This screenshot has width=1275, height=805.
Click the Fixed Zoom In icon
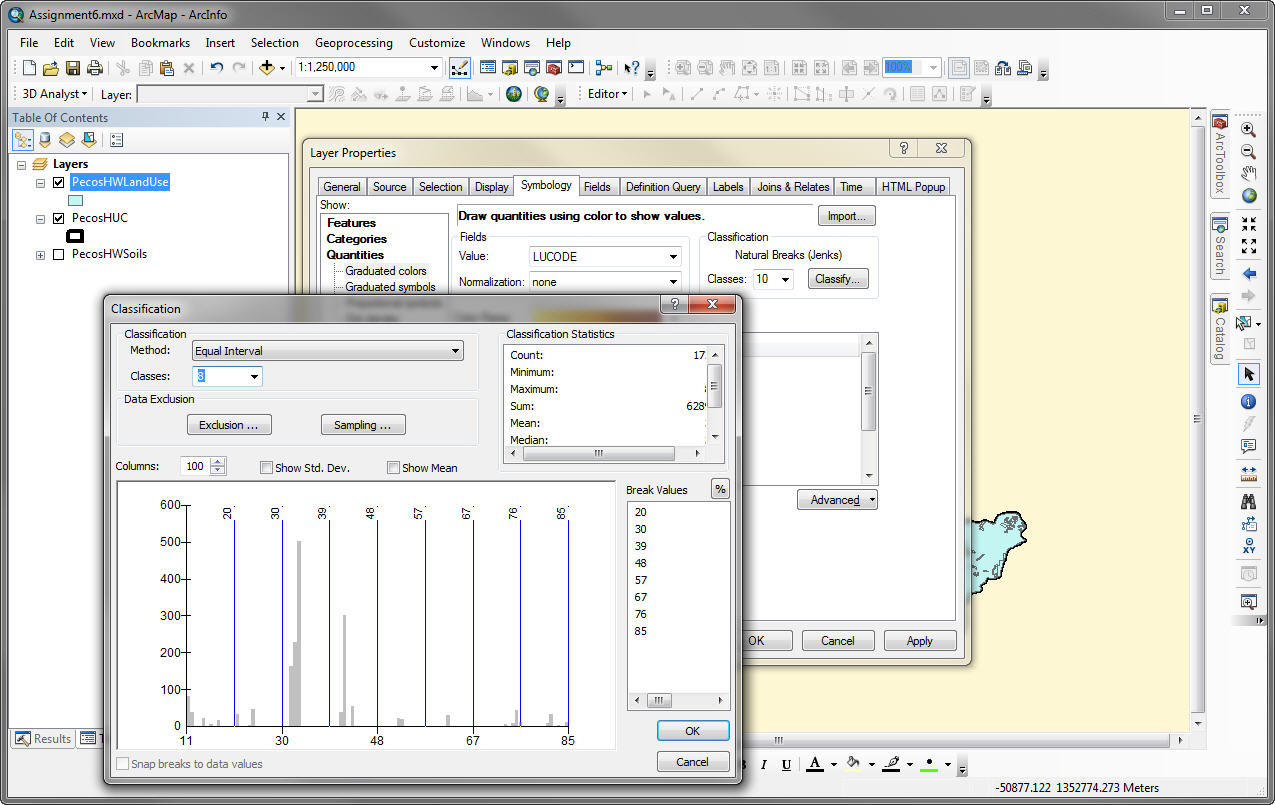coord(1248,223)
